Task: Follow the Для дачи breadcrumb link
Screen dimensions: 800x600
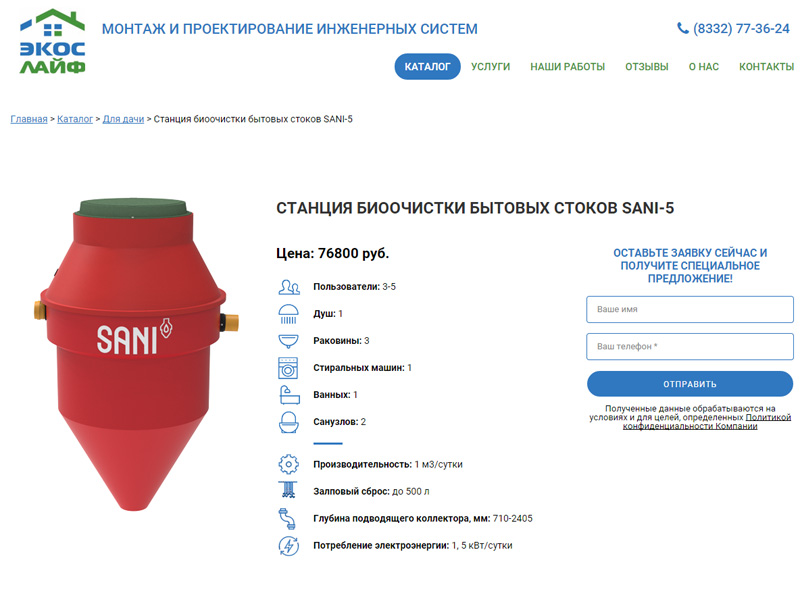Action: coord(123,119)
